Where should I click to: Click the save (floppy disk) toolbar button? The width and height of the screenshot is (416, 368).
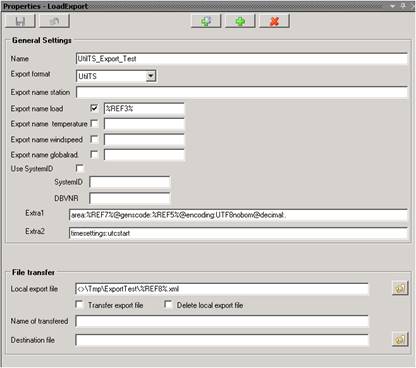point(20,21)
